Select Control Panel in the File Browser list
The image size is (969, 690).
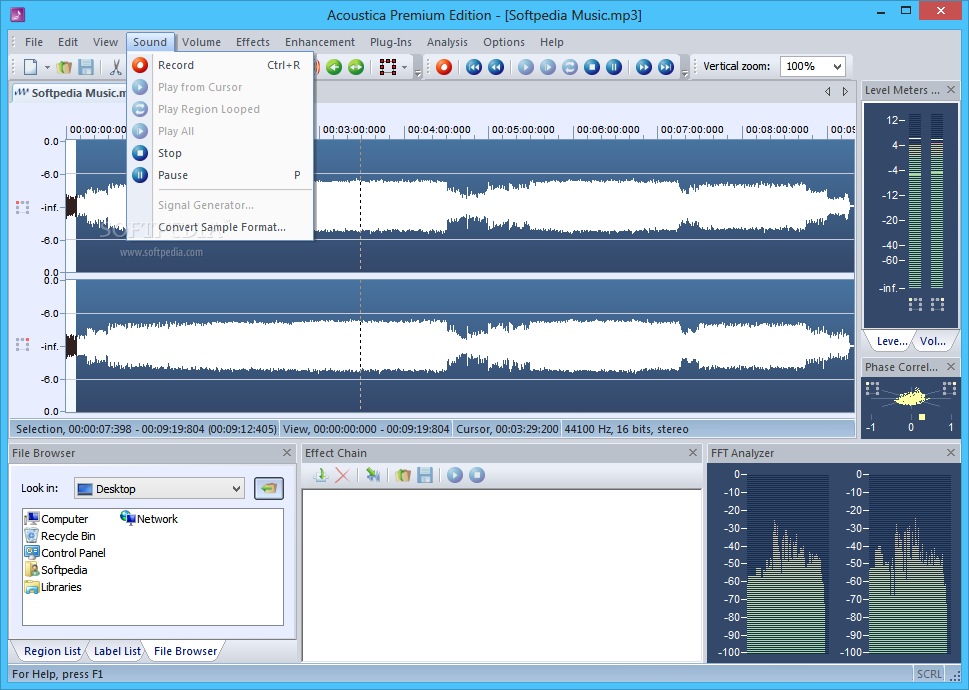[65, 553]
